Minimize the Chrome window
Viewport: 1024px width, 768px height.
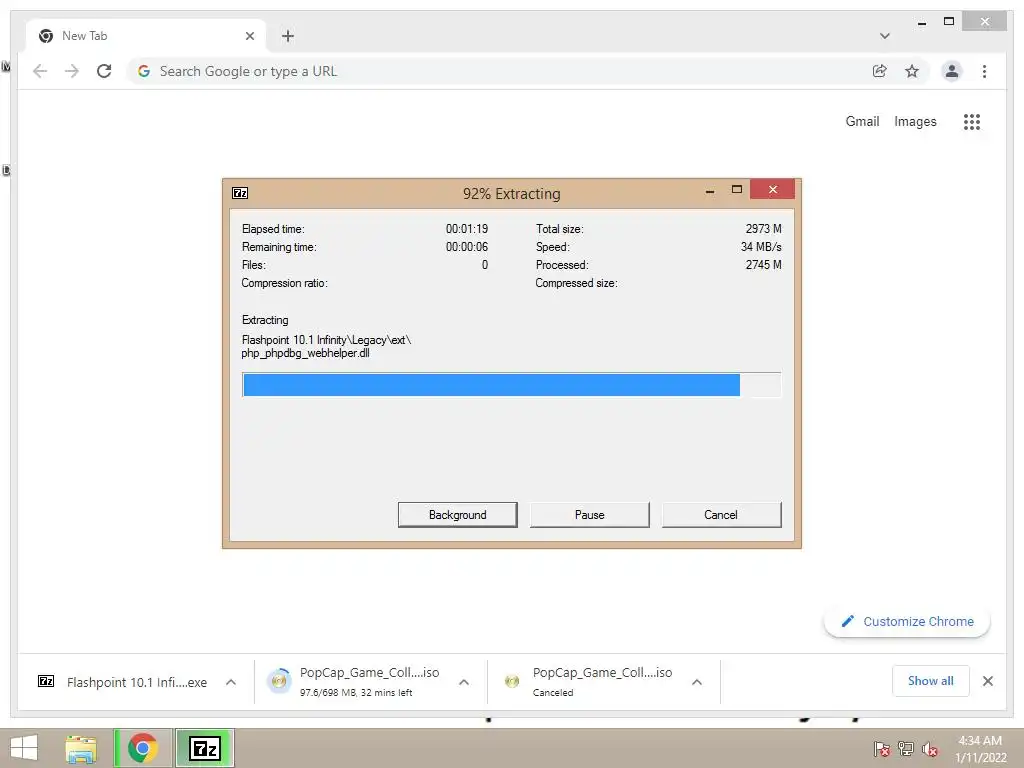coord(921,22)
